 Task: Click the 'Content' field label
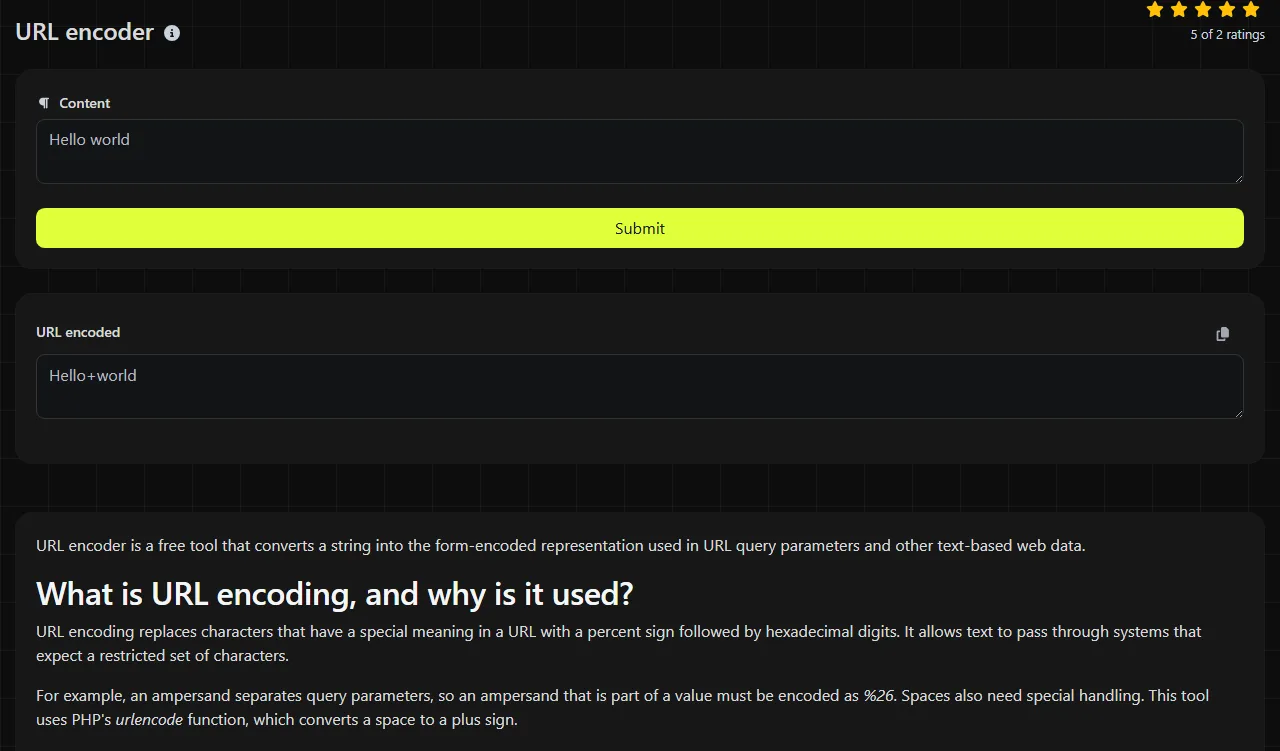click(x=85, y=103)
